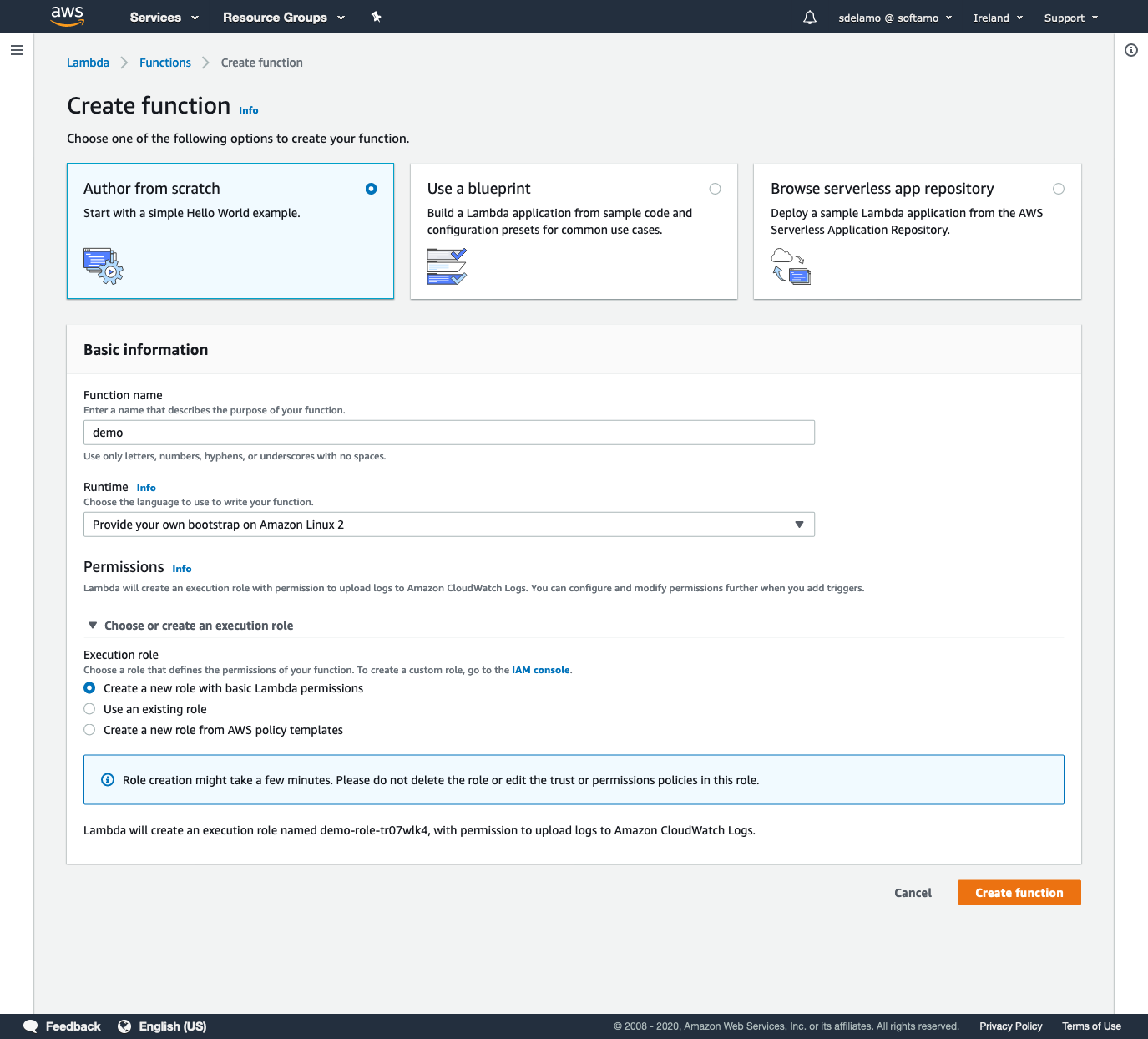The width and height of the screenshot is (1148, 1039).
Task: Click the Function name input field
Action: (x=448, y=433)
